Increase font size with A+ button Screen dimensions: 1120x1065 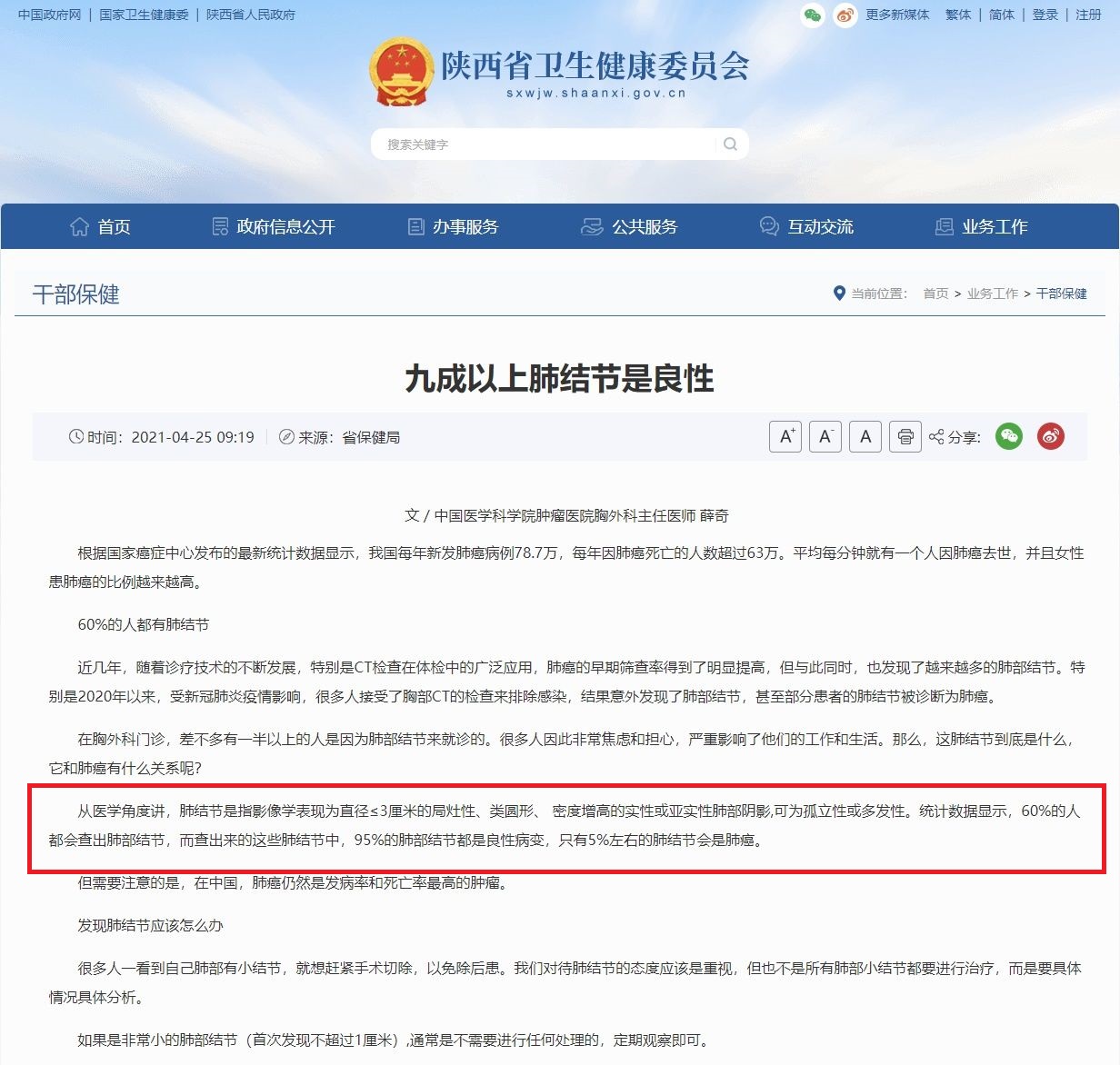tap(785, 437)
